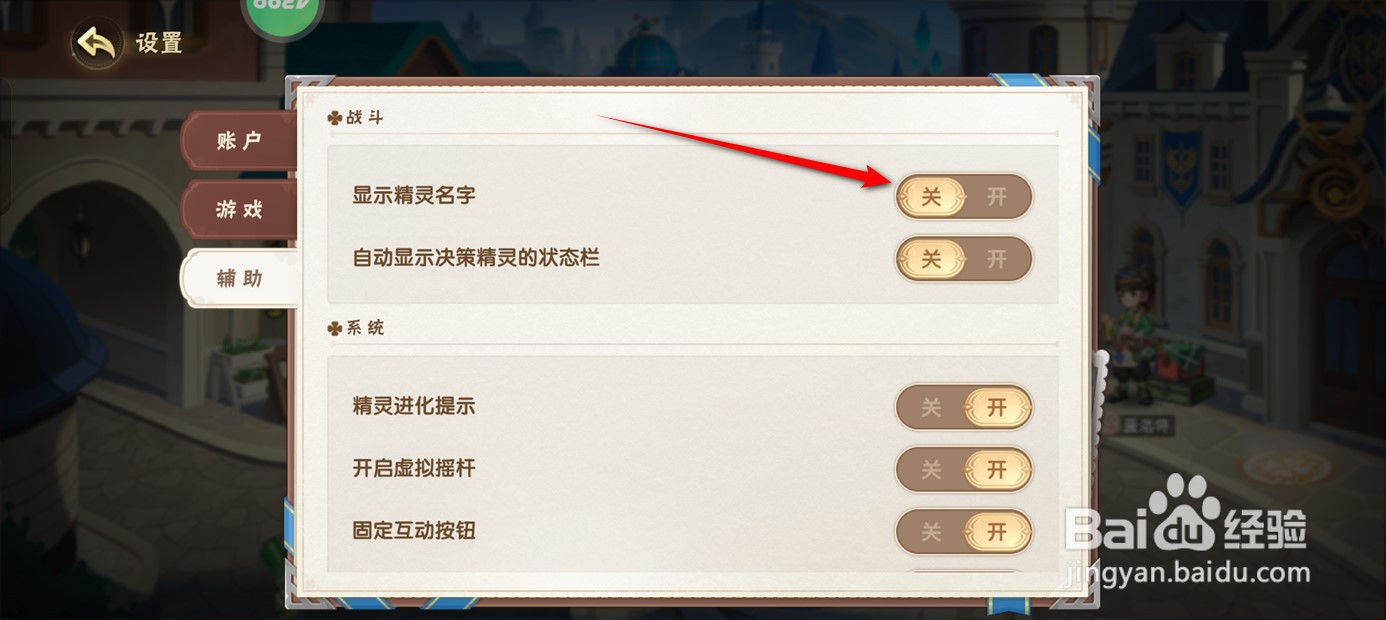
Task: Switch to the 游戏 tab
Action: (239, 209)
